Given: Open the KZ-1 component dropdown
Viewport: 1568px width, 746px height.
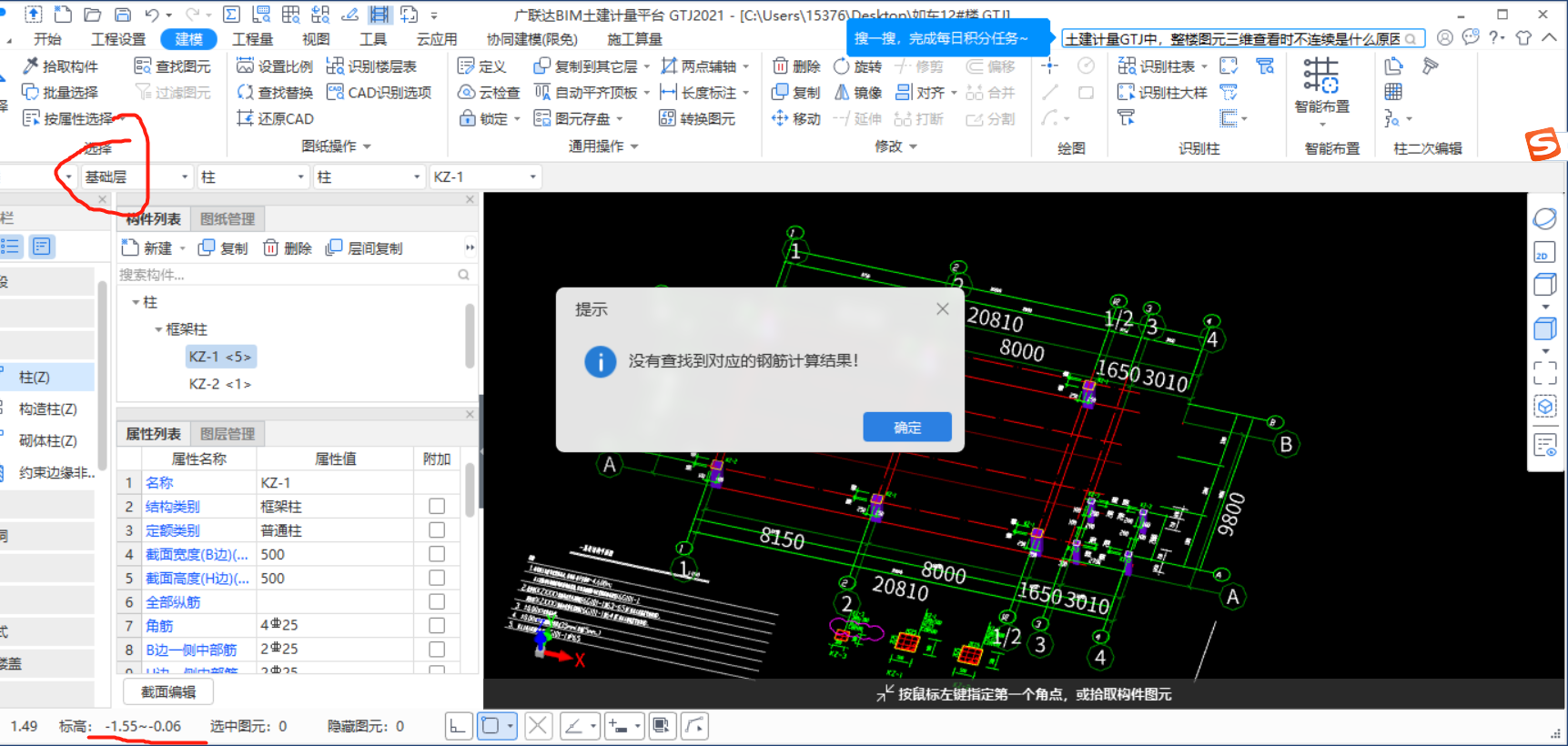Looking at the screenshot, I should (485, 176).
